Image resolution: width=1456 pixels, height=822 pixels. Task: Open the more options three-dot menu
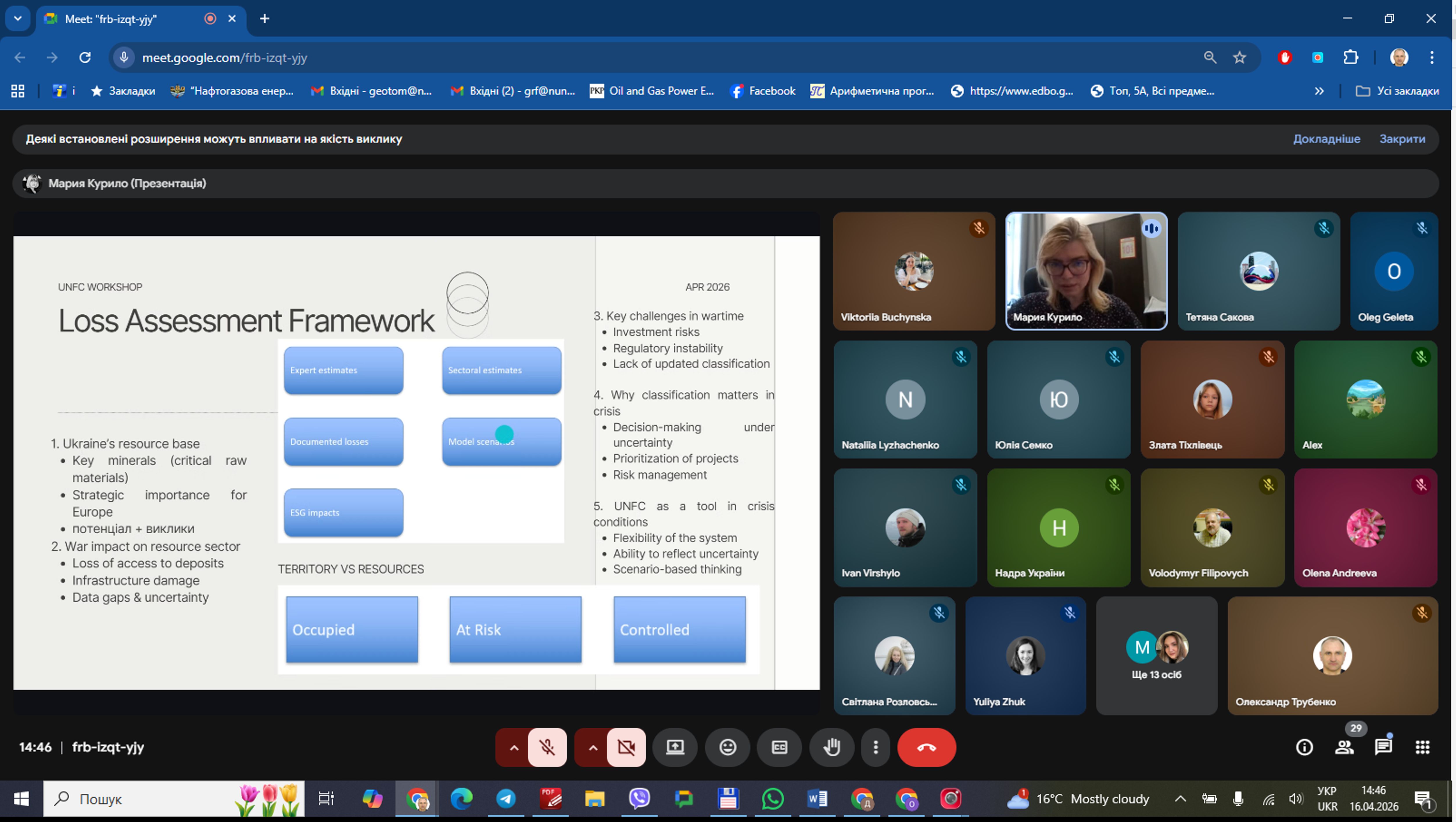point(876,747)
